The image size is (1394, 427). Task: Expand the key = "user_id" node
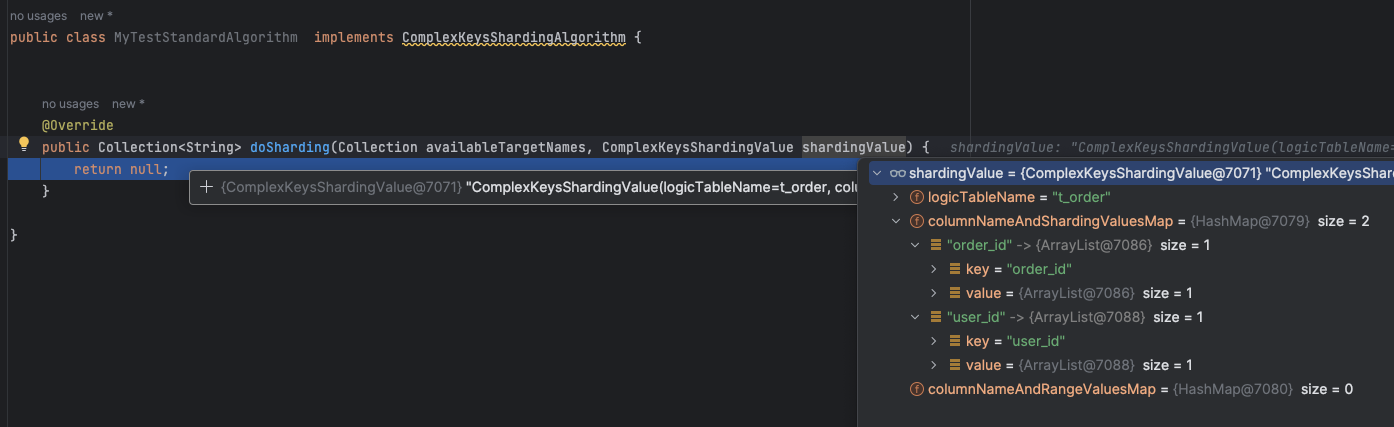pyautogui.click(x=934, y=341)
